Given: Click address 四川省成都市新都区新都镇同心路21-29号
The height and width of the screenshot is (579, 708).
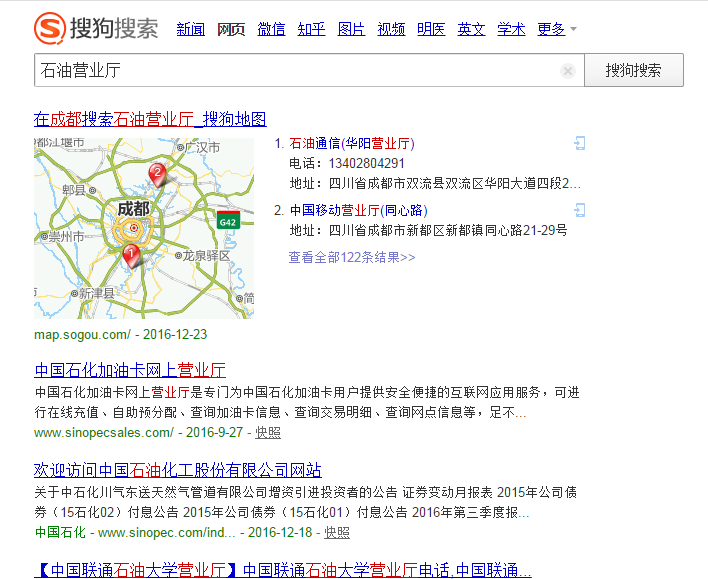Looking at the screenshot, I should [x=448, y=230].
